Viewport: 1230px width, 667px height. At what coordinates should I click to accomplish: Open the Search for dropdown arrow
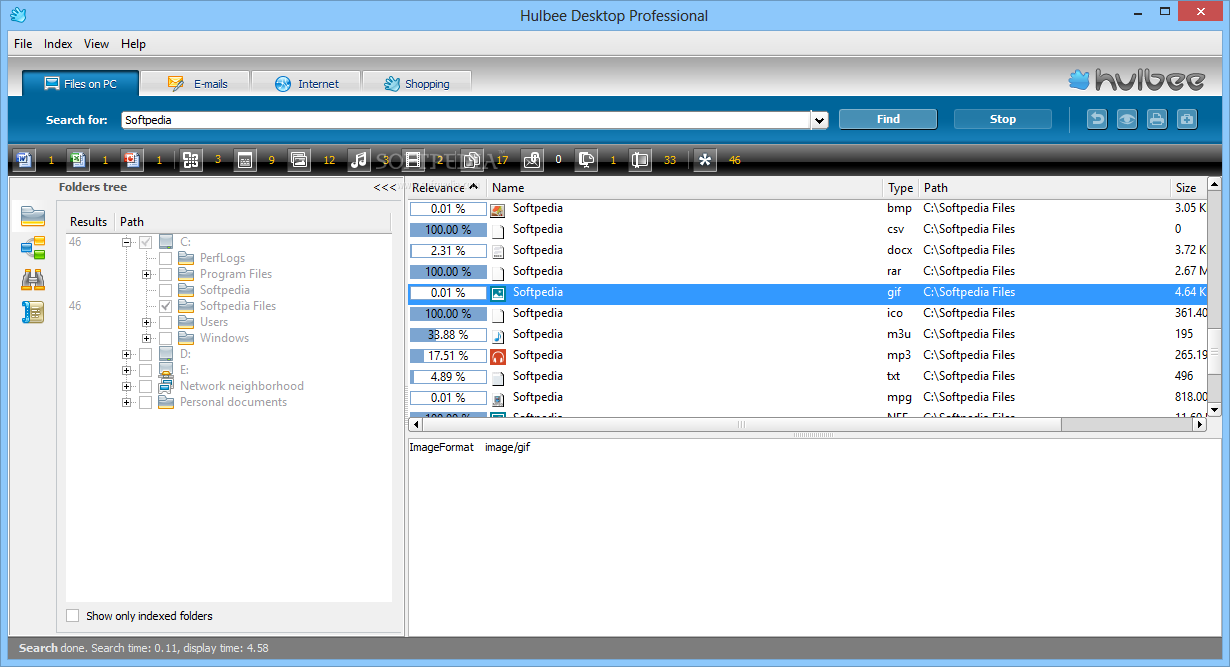point(820,120)
